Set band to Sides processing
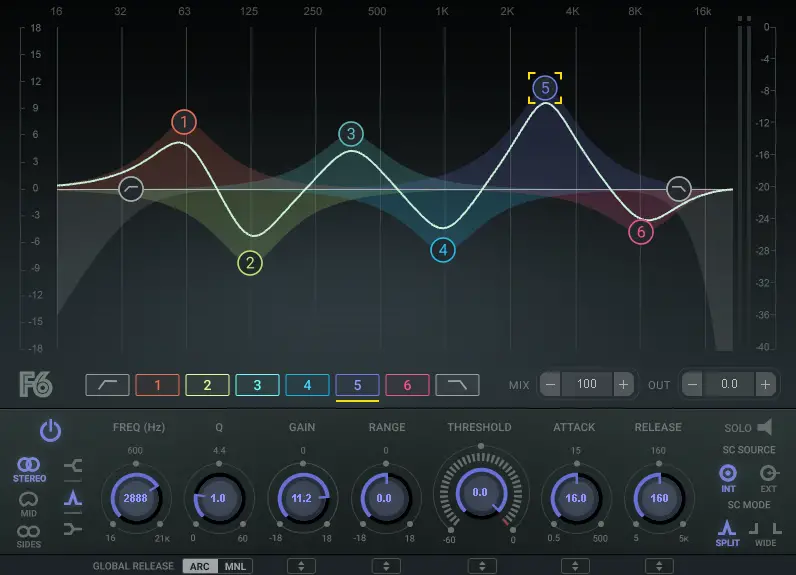Screen dimensions: 796x575 [28, 536]
